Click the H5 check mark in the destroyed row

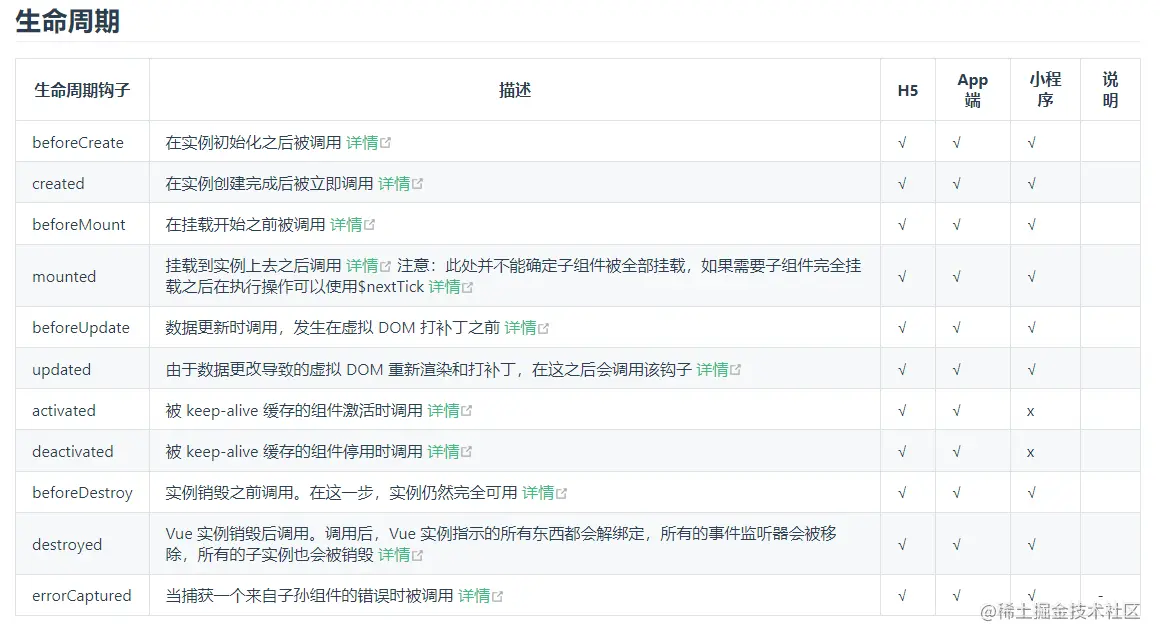902,545
